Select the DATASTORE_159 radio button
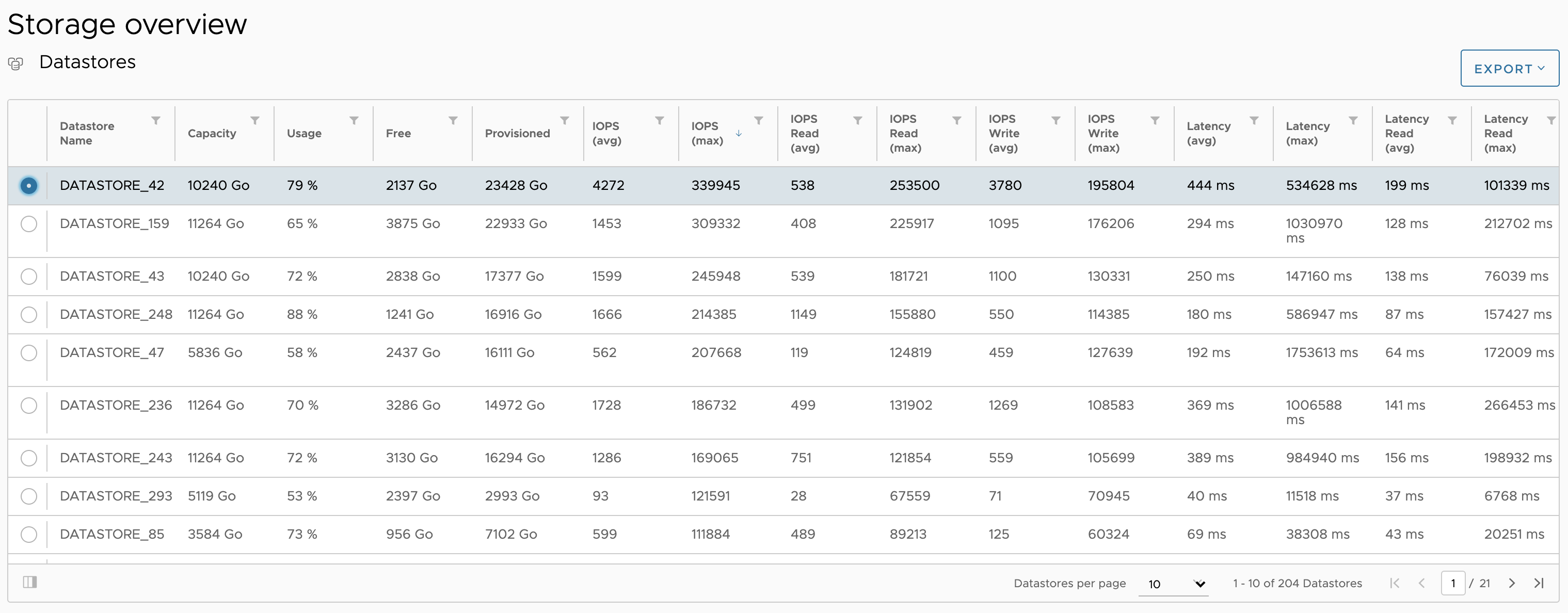 click(28, 224)
